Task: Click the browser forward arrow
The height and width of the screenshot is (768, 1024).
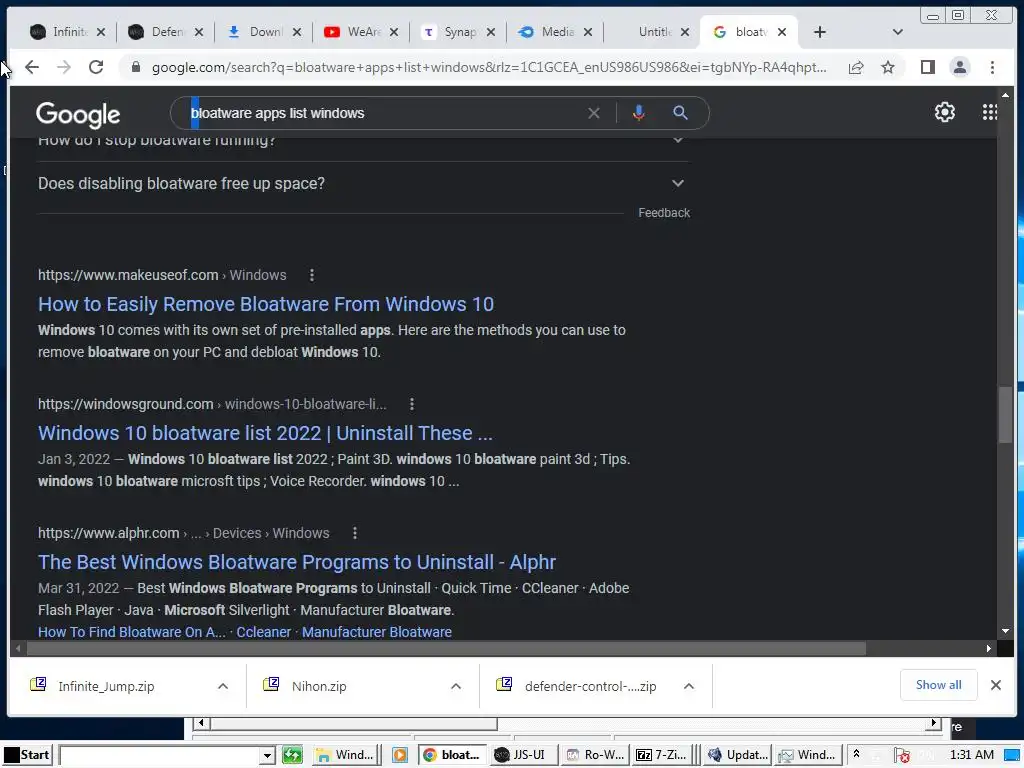Action: [63, 67]
